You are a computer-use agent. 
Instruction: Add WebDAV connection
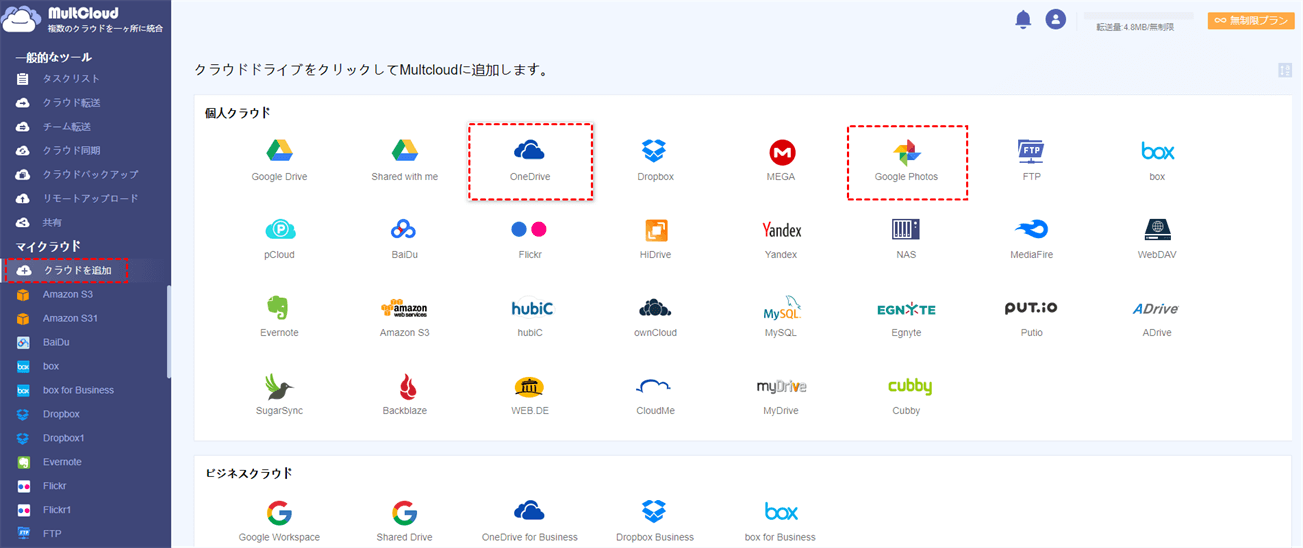(x=1157, y=238)
